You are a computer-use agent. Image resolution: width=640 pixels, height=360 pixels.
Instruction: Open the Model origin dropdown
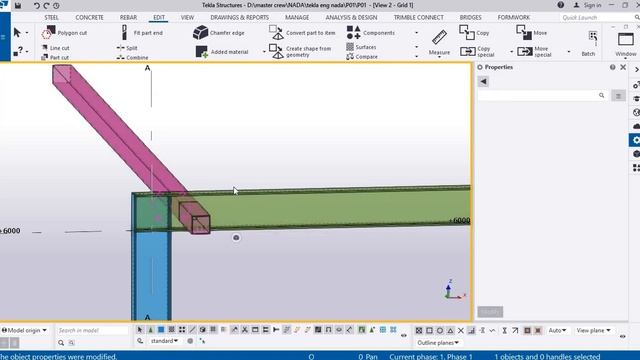24,330
